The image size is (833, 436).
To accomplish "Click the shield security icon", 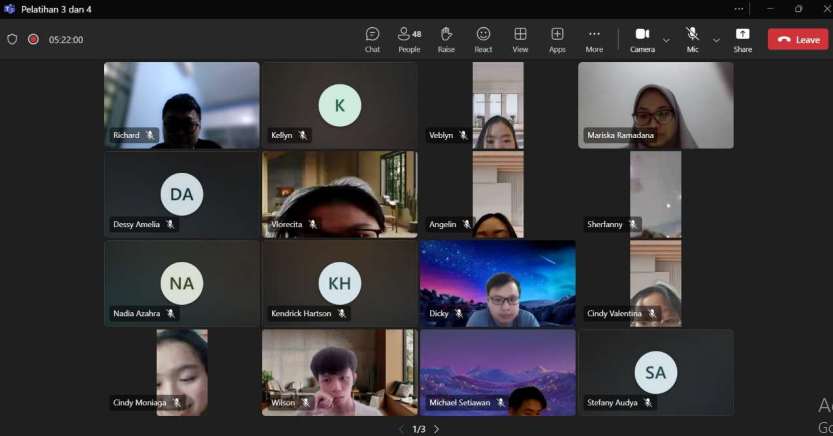I will (12, 40).
